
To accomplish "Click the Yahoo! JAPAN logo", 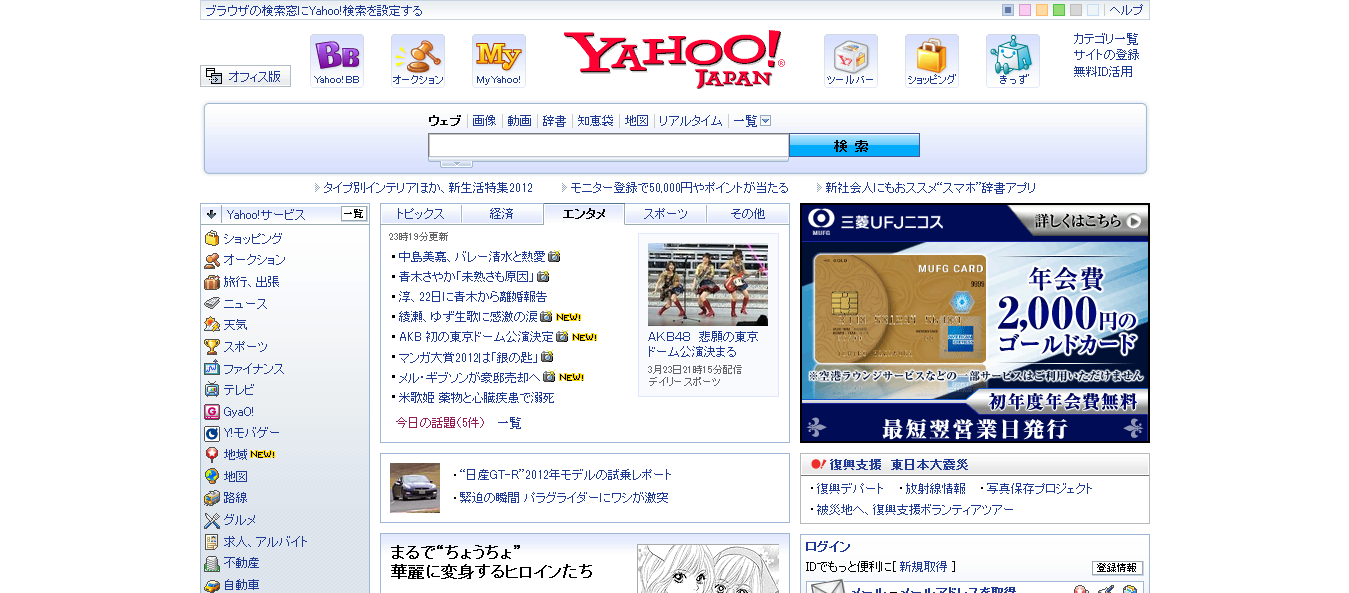I will [674, 59].
